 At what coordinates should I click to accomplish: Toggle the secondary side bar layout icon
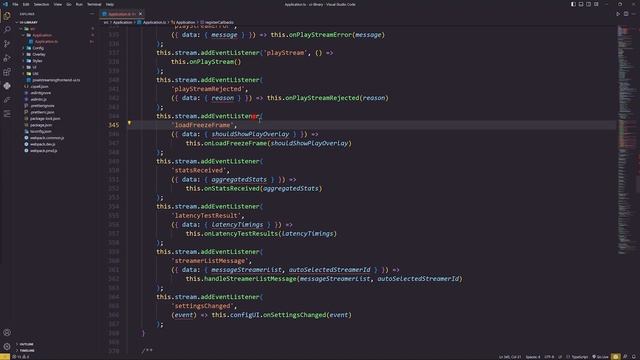[589, 4]
